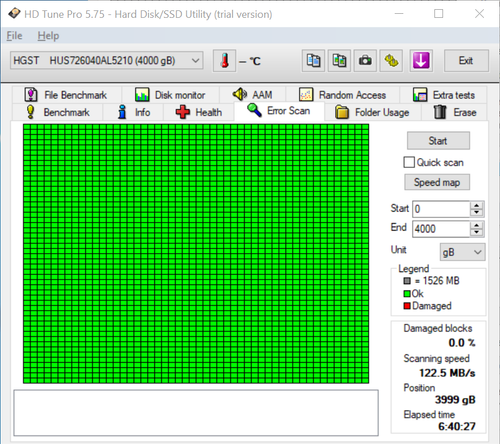Screen dimensions: 500x444
Task: Click the camera save screenshot icon
Action: [365, 61]
